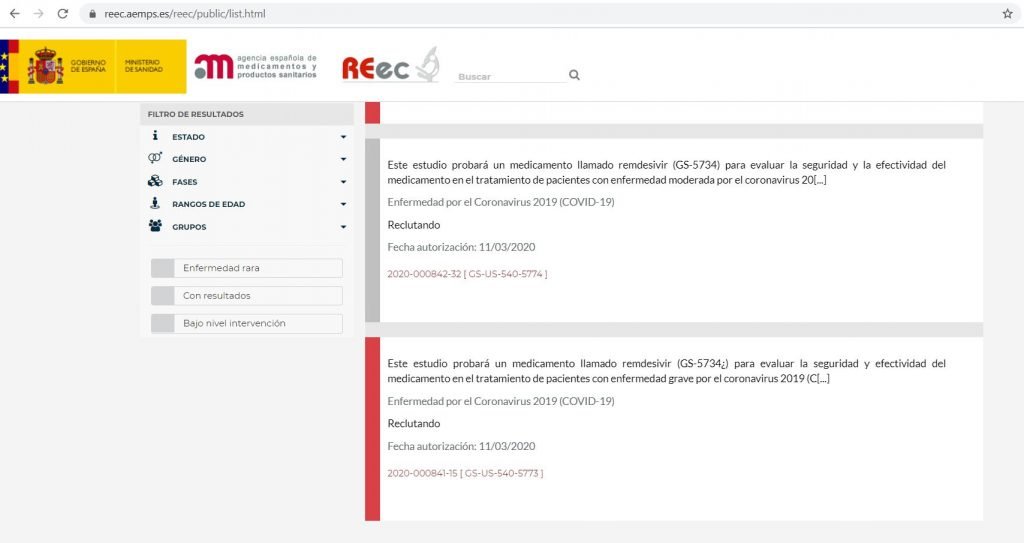
Task: Click the Buscar search input field
Action: pyautogui.click(x=508, y=76)
